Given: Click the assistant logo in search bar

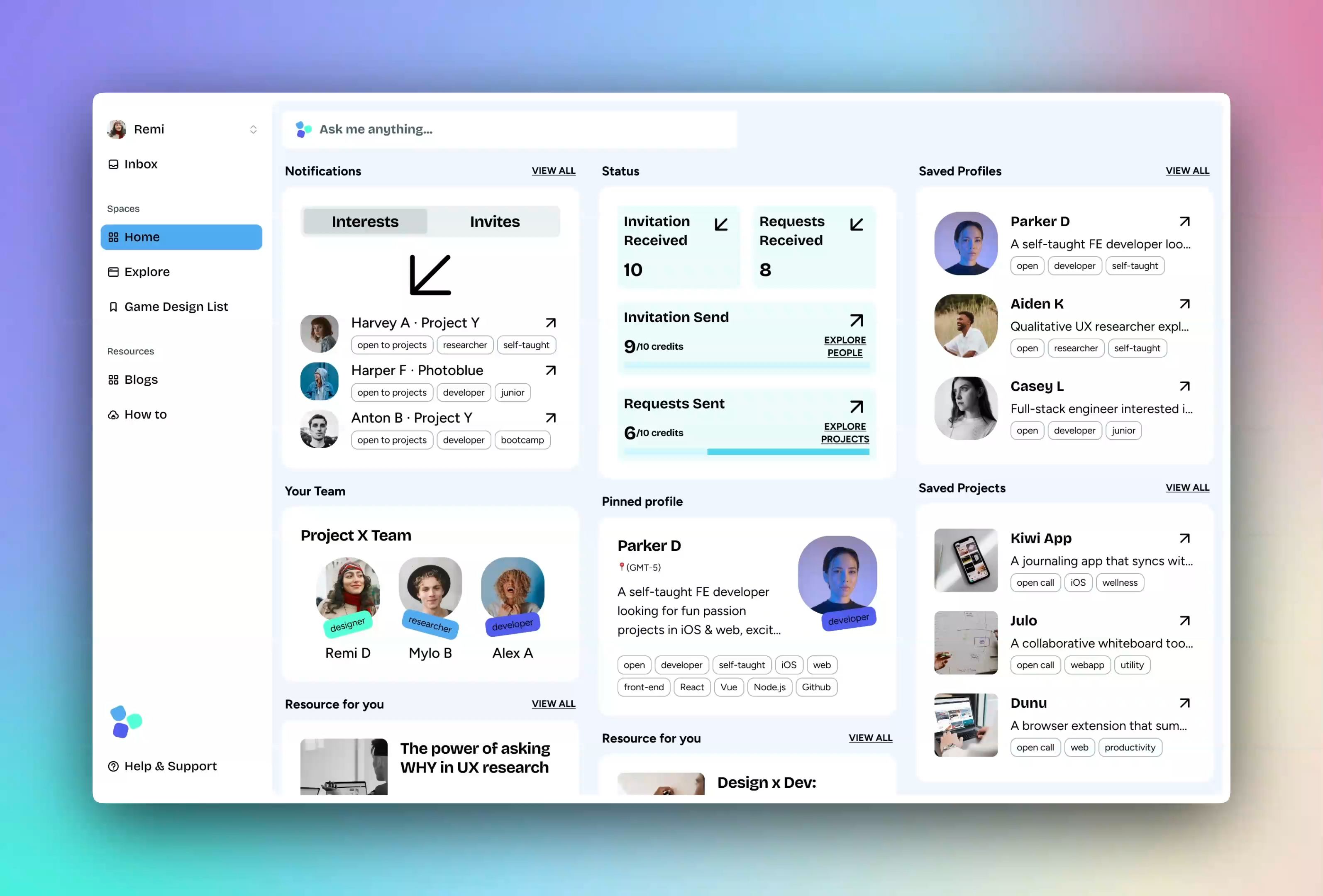Looking at the screenshot, I should click(x=303, y=130).
